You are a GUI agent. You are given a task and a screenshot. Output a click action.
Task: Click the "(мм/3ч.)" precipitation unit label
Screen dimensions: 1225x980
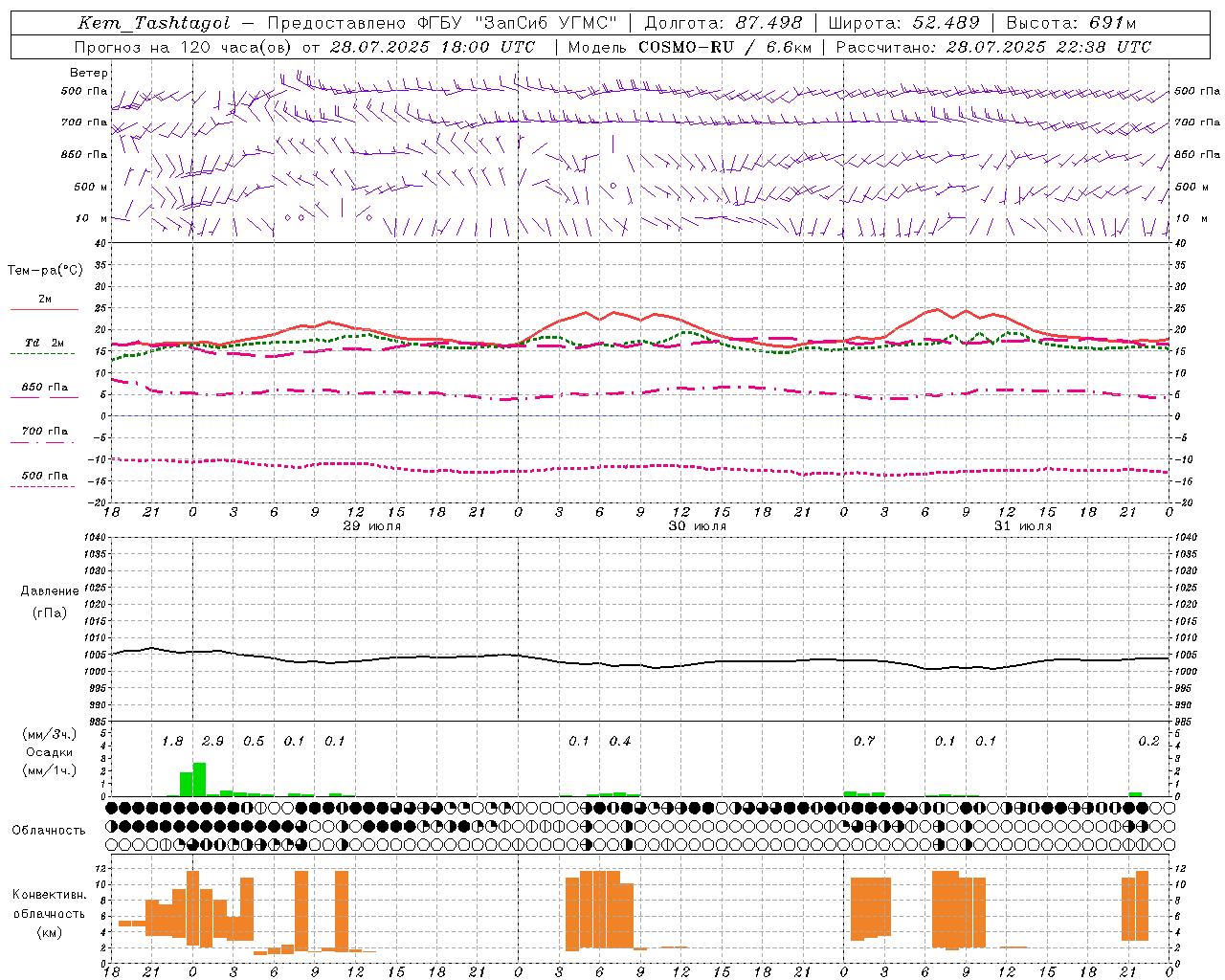pyautogui.click(x=50, y=734)
